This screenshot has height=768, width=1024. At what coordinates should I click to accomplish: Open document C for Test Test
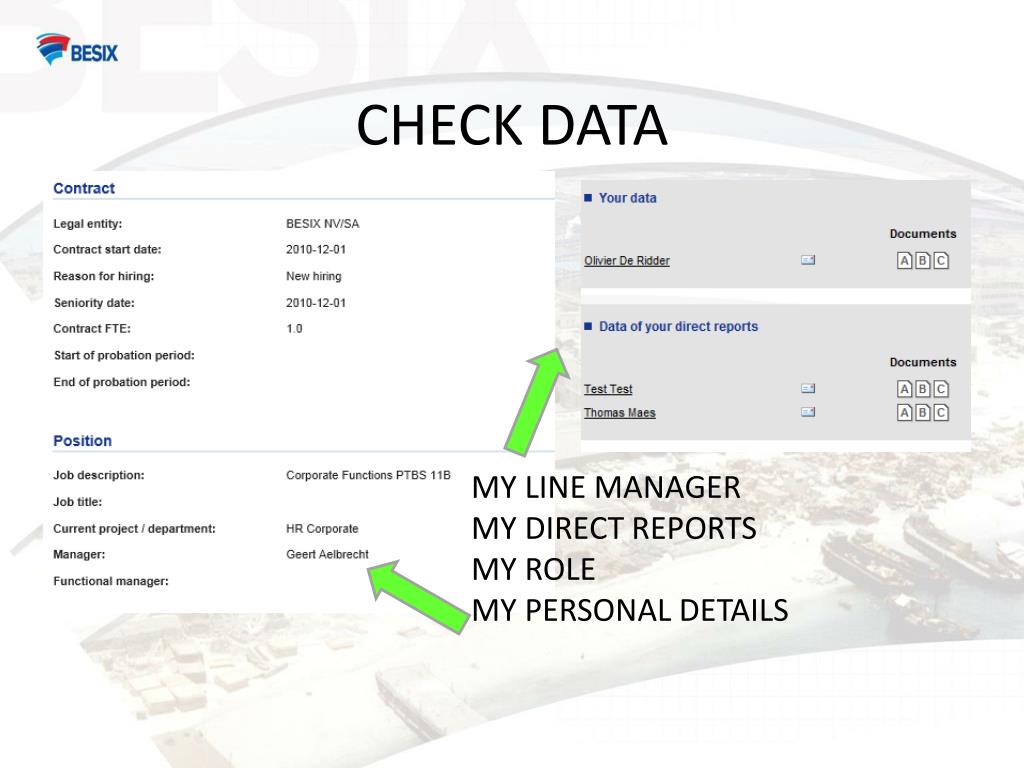pos(941,389)
